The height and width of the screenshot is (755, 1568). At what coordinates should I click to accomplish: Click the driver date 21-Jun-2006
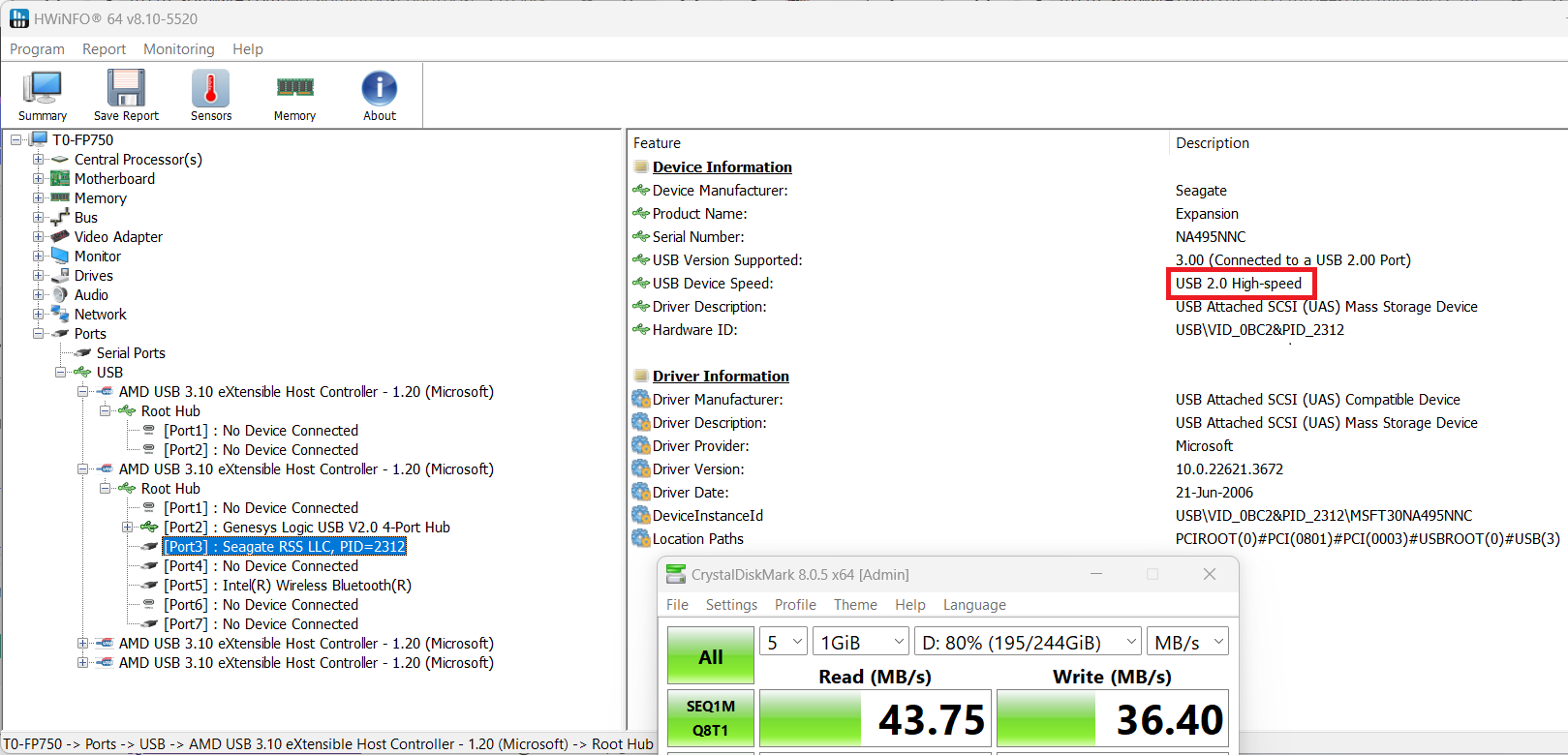click(x=1214, y=493)
